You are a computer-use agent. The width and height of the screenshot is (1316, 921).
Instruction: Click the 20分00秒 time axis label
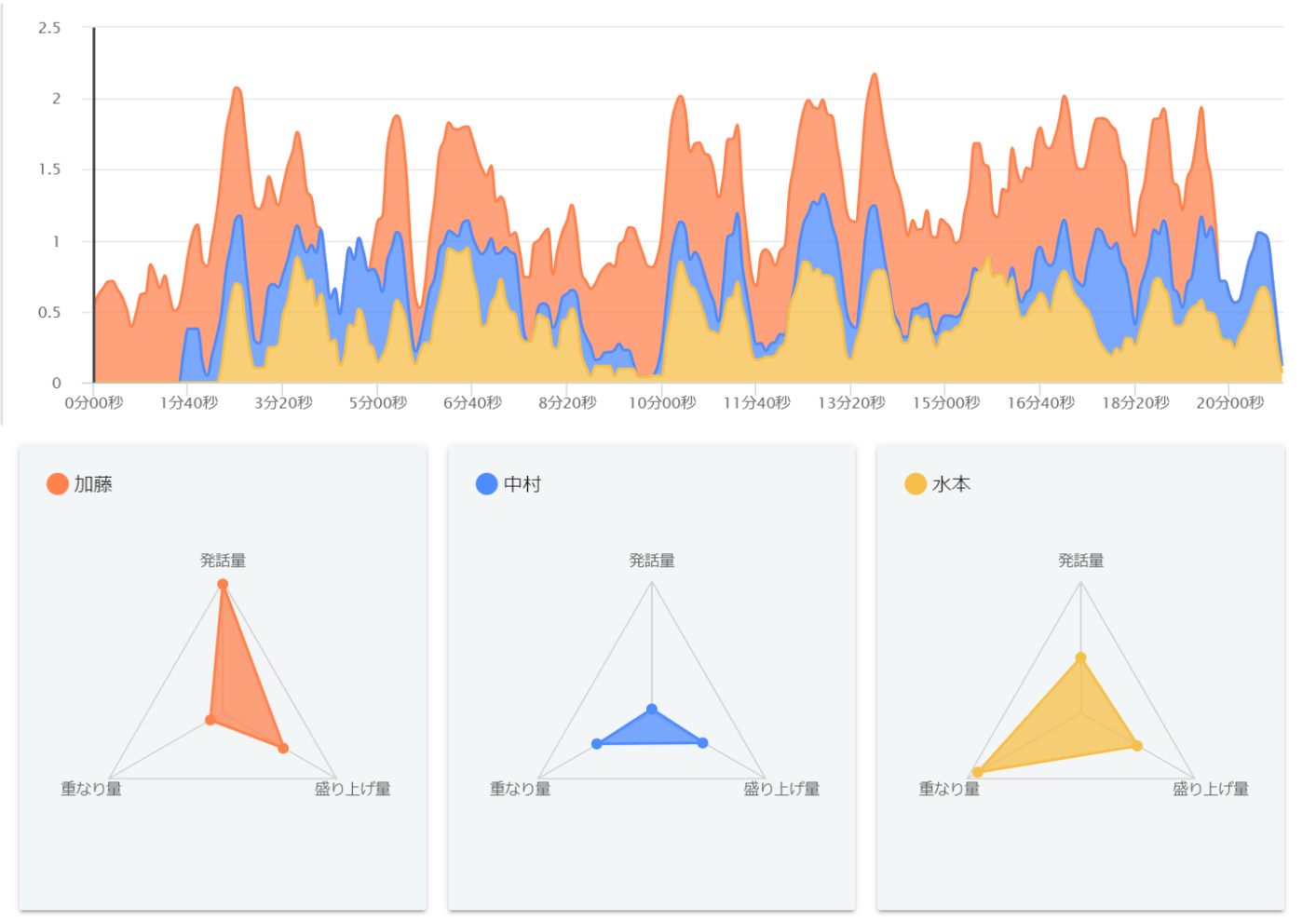(x=1230, y=403)
